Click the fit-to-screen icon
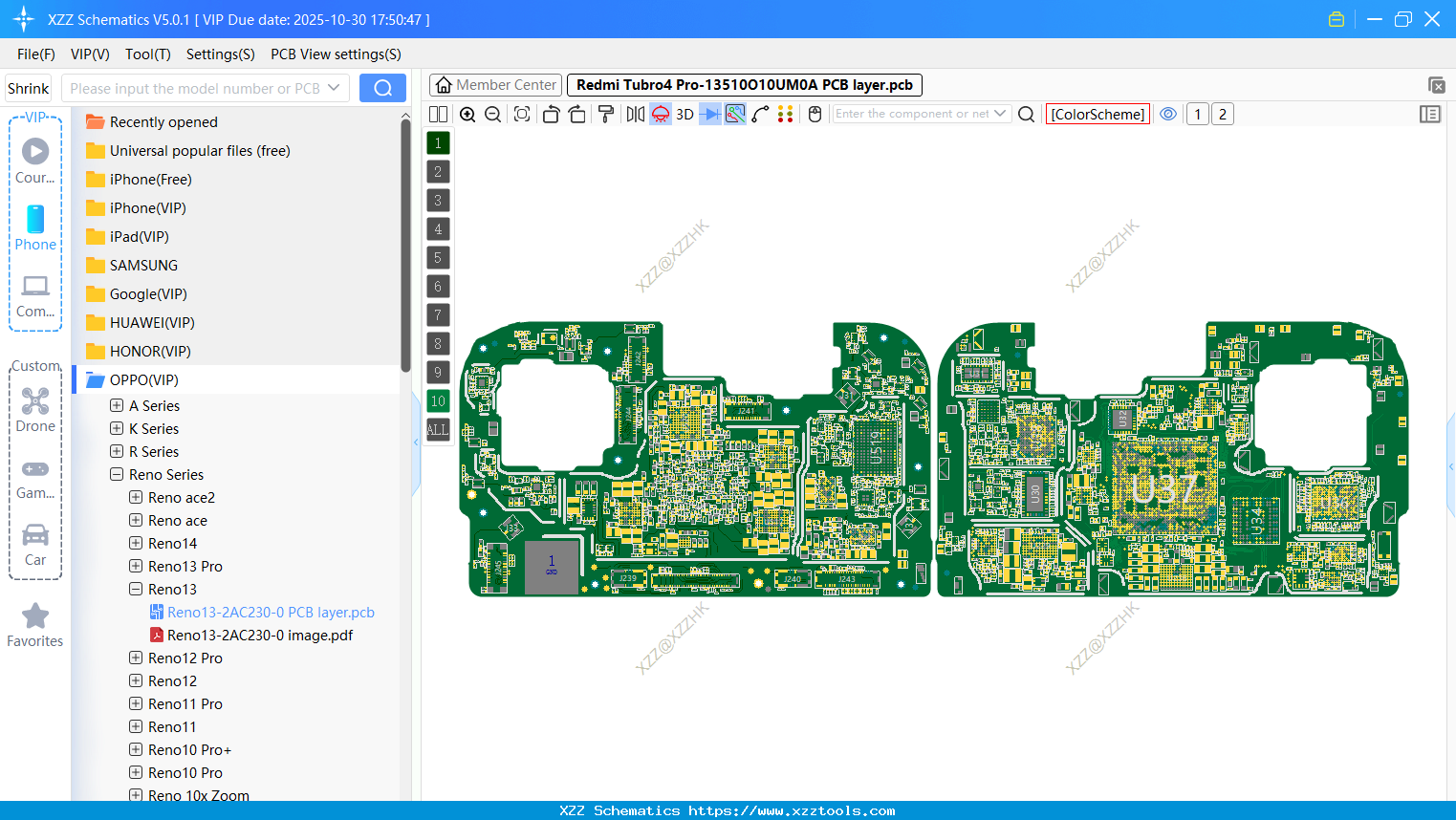1456x820 pixels. pyautogui.click(x=522, y=114)
